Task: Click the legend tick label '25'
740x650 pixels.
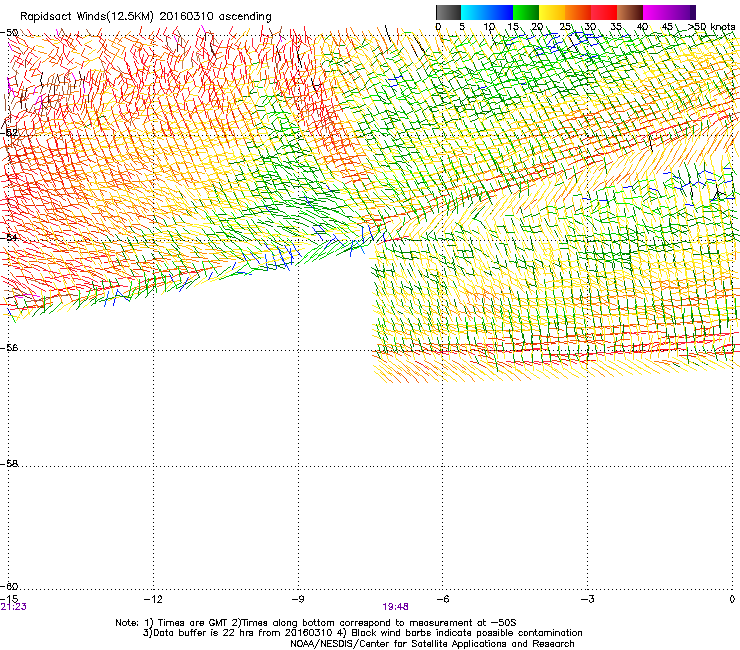Action: (x=565, y=27)
